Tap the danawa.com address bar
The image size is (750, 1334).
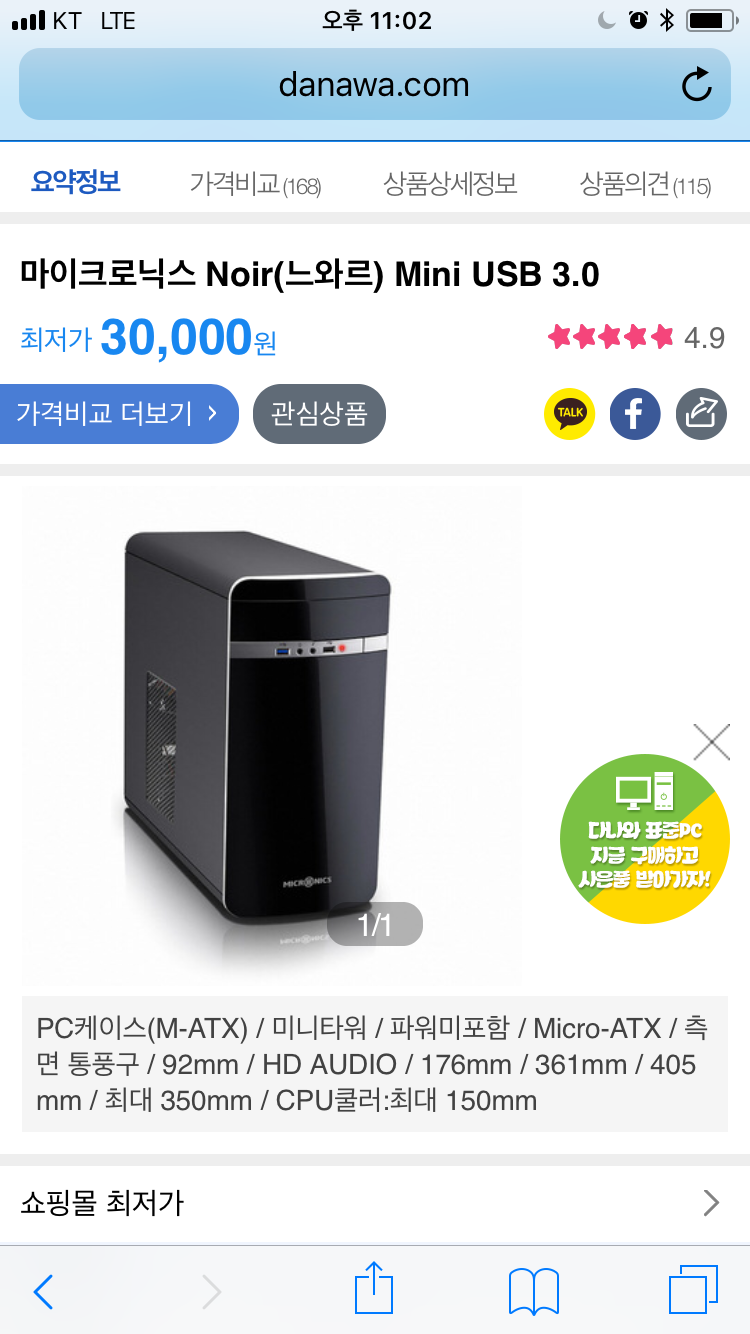tap(375, 85)
